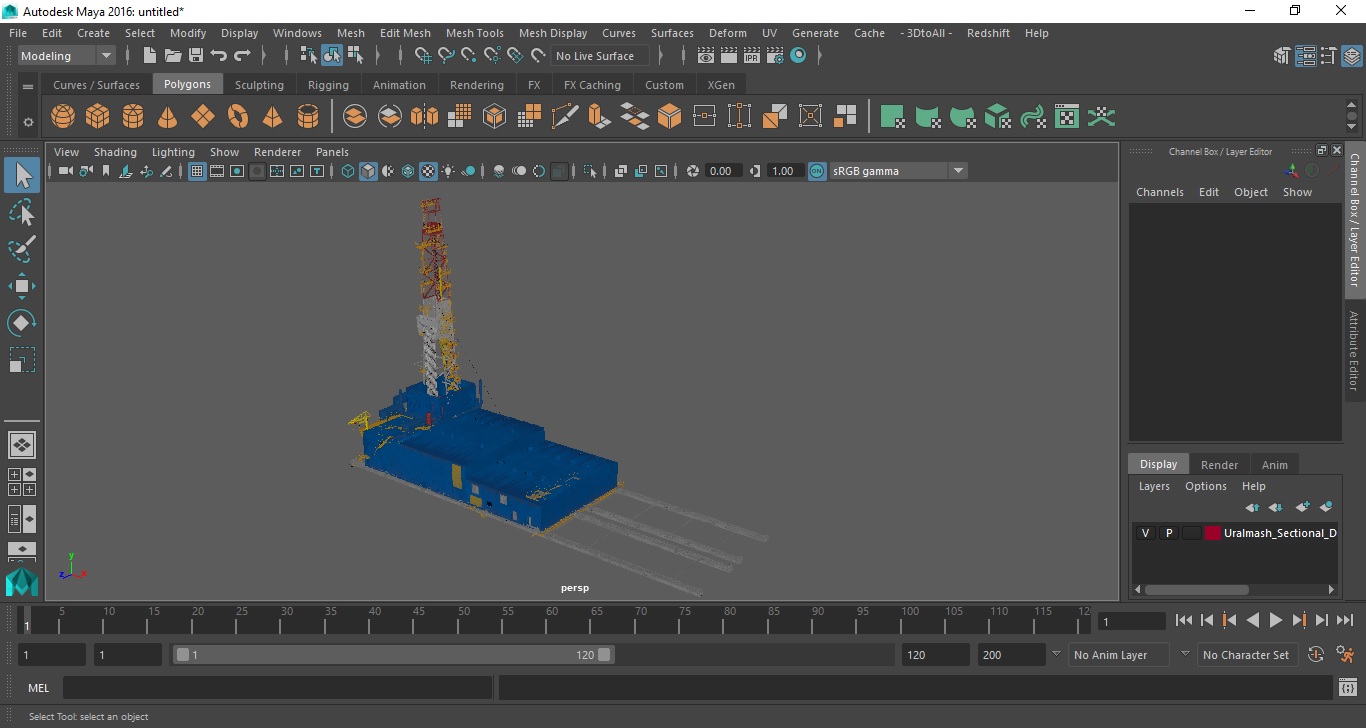Click the single perspective view layout icon

22,445
